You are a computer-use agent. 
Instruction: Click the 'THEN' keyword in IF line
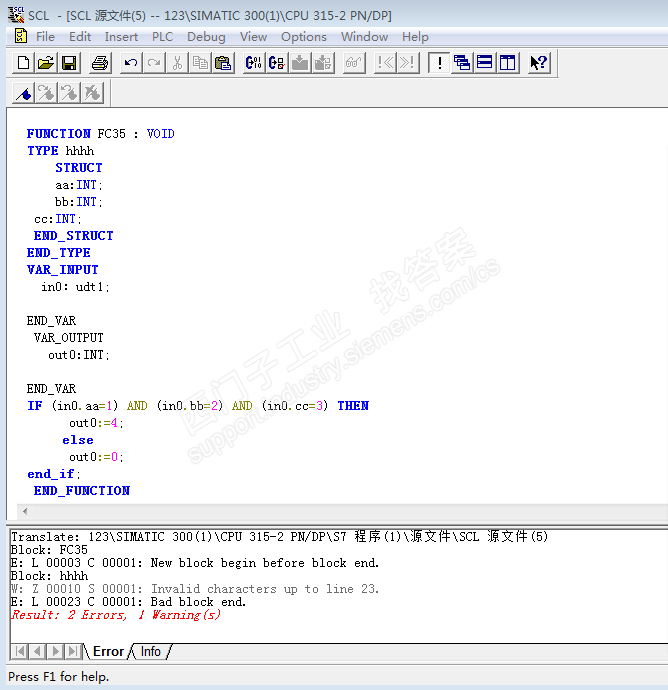(353, 406)
